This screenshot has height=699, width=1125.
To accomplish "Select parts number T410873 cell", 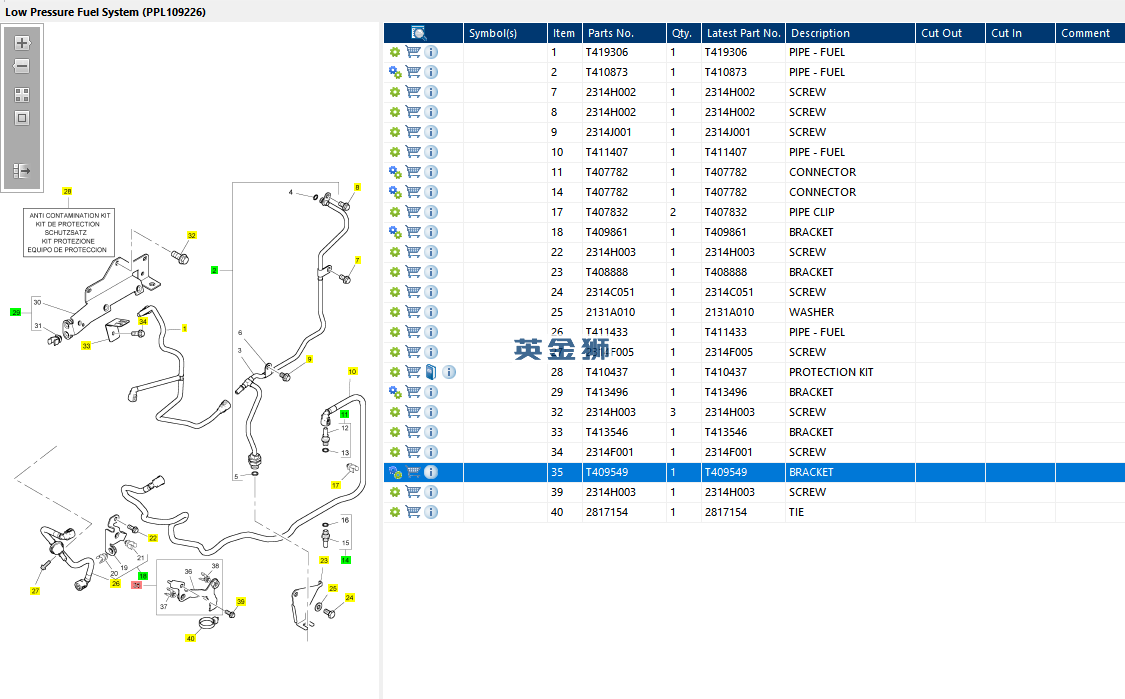I will (624, 72).
